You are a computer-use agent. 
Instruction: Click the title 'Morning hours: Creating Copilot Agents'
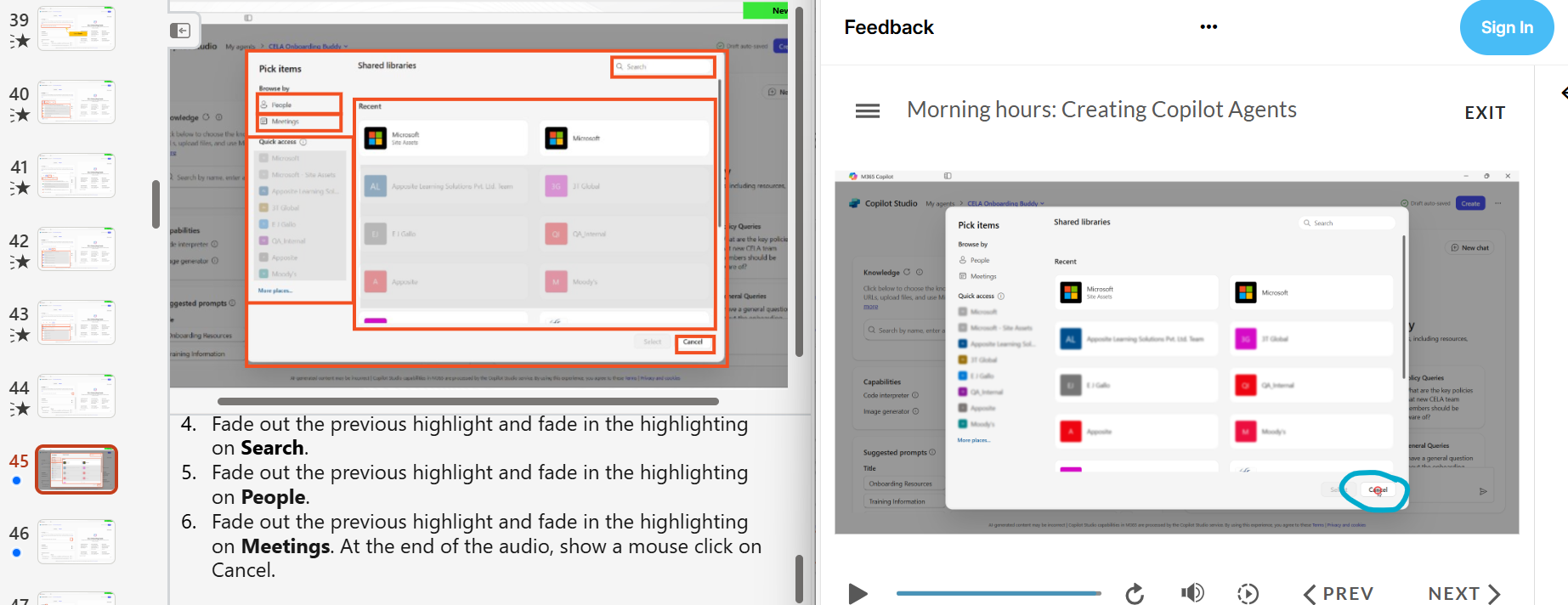point(1101,110)
